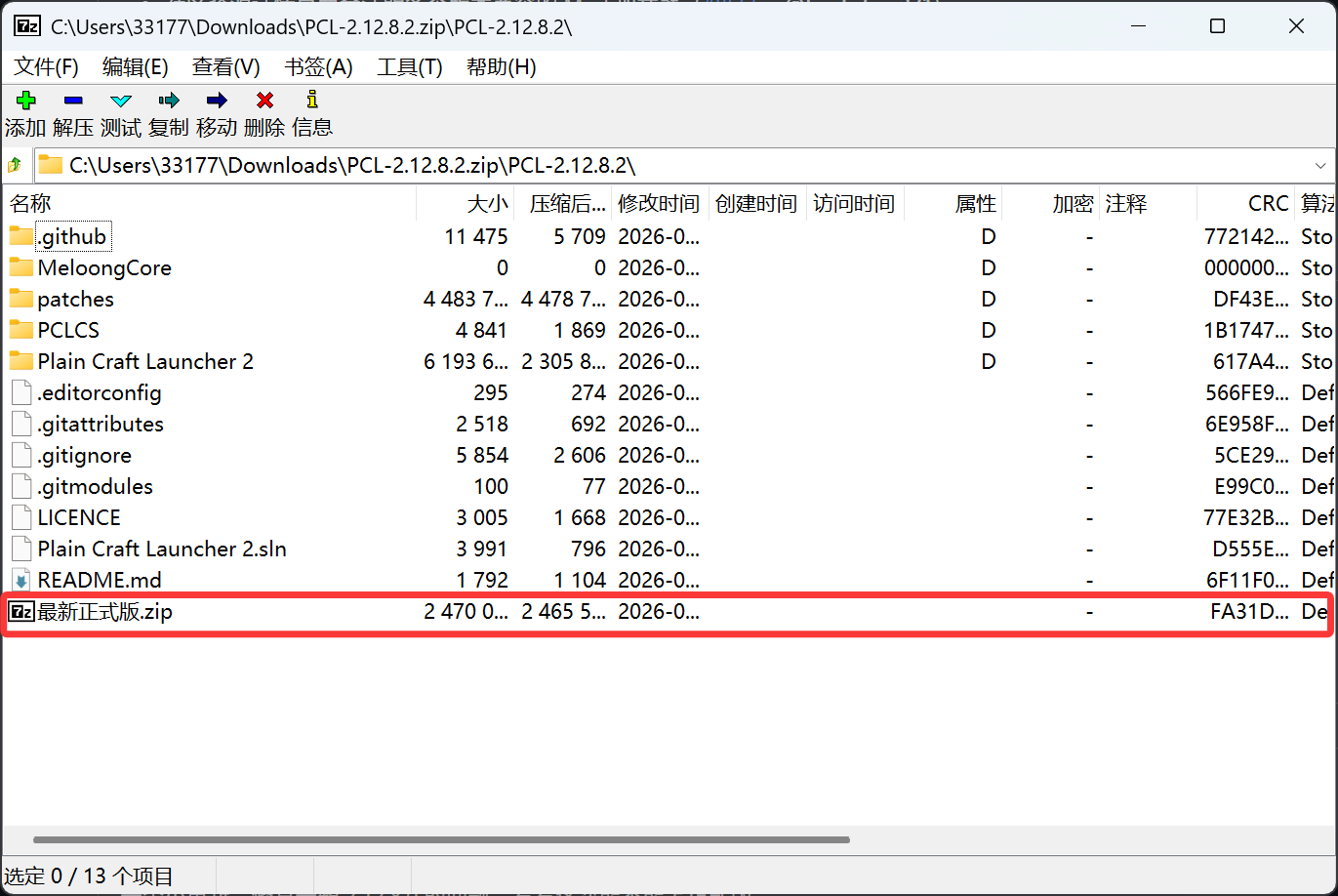Viewport: 1338px width, 896px height.
Task: Click the Info toolbar icon
Action: point(312,100)
